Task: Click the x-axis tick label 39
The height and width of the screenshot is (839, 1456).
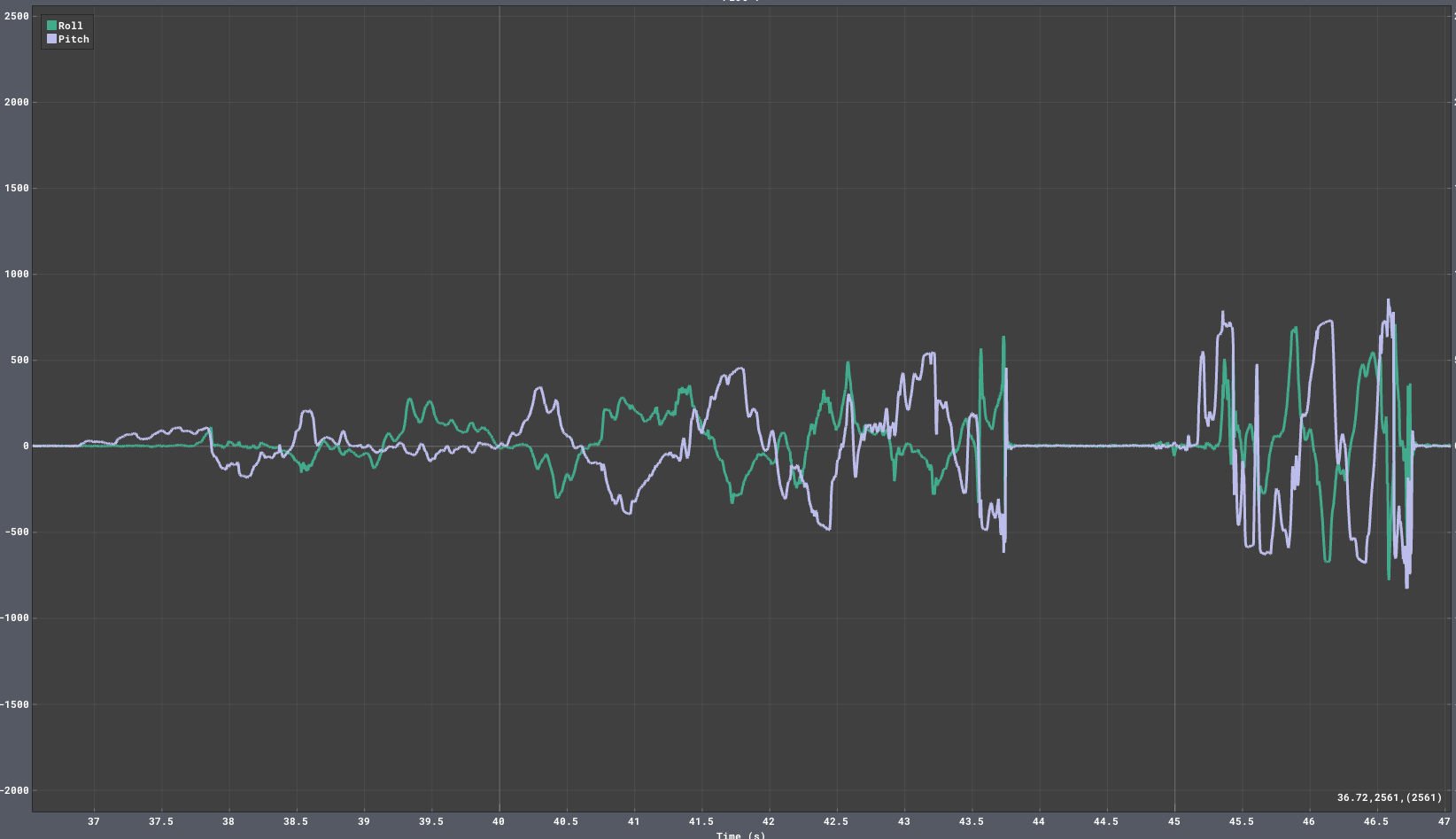Action: tap(364, 821)
